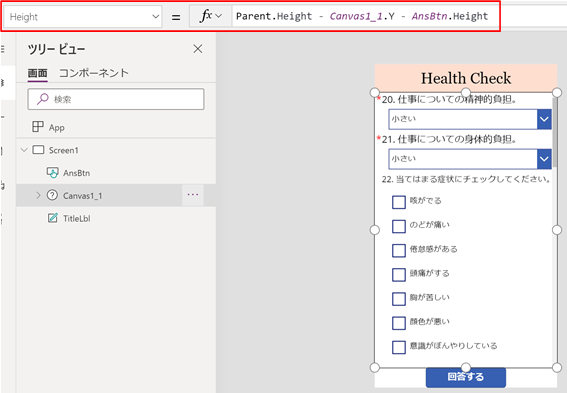Click the canvas right-middle resize handle

(x=557, y=230)
